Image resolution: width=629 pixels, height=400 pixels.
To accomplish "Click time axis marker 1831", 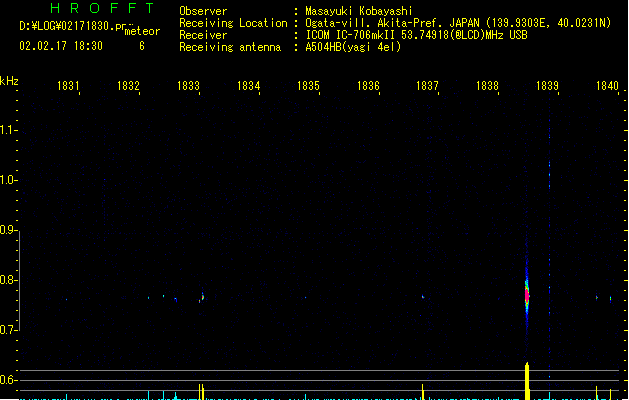I will 68,86.
